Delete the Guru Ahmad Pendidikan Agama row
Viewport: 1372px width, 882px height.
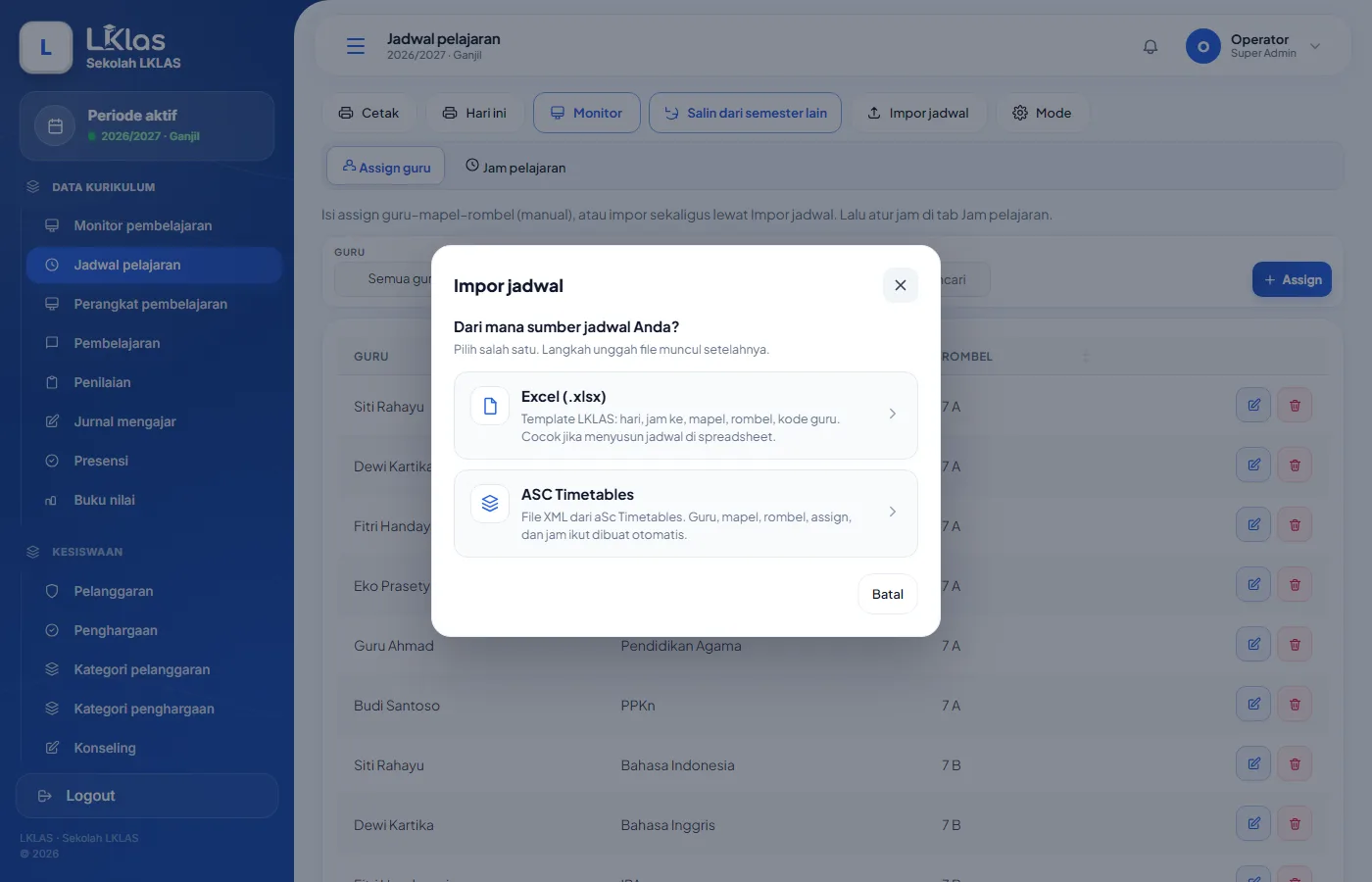coord(1295,644)
